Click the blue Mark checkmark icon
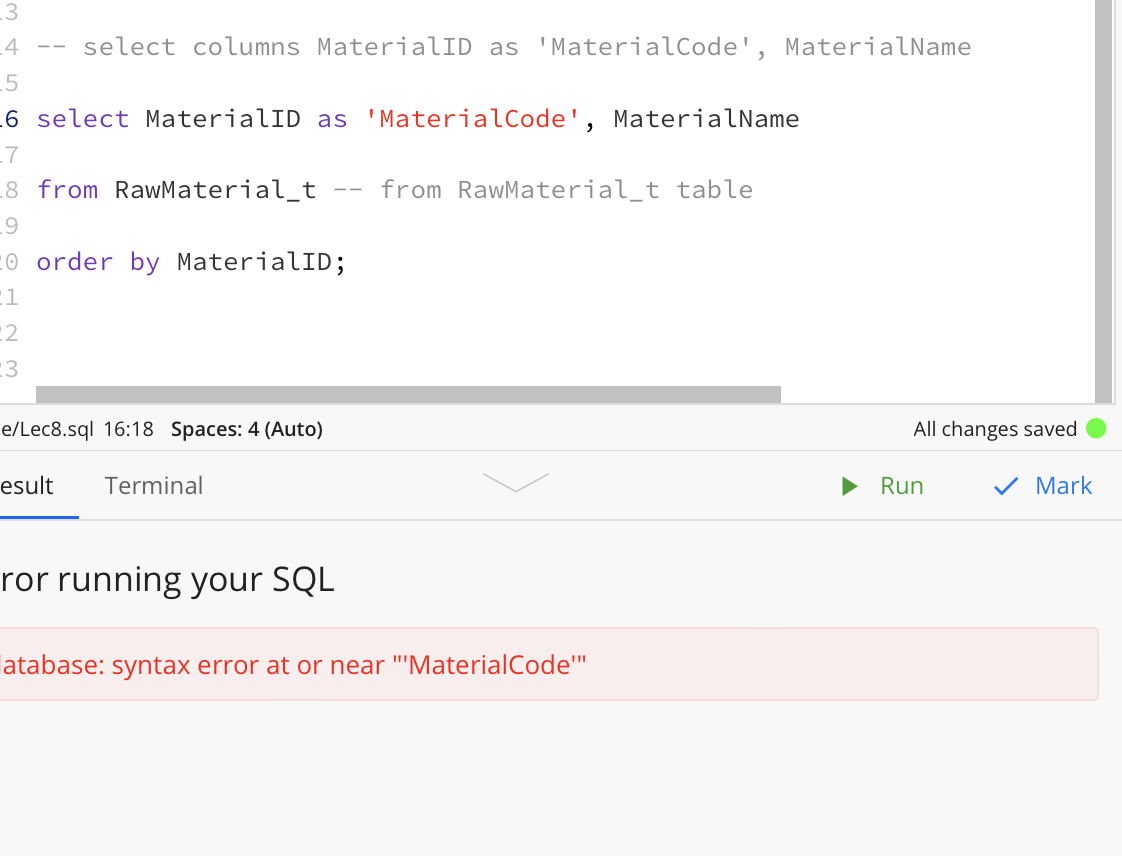Screen dimensions: 1122x856 1006,487
